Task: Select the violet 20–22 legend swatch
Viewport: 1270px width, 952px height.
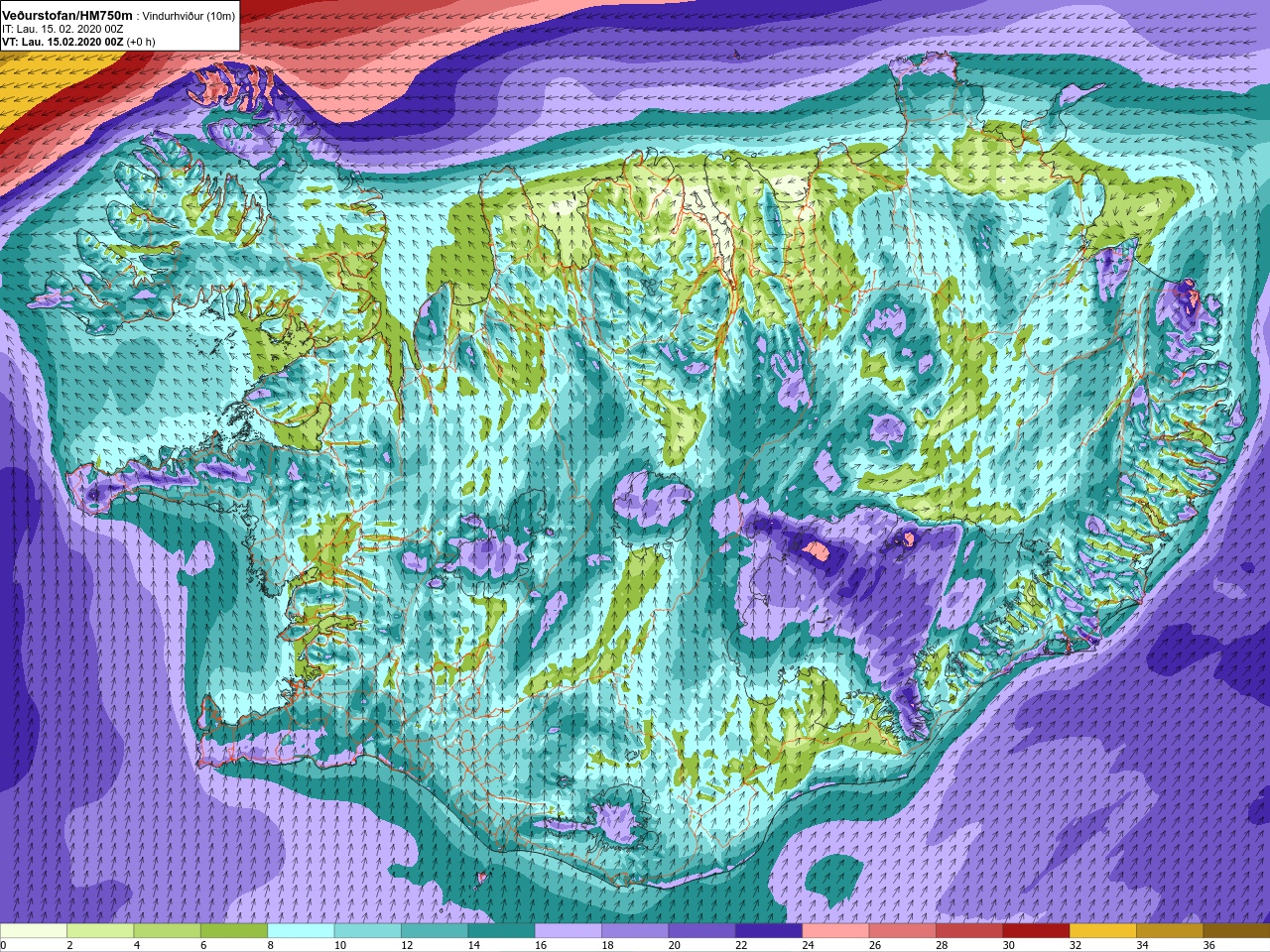Action: tap(701, 931)
